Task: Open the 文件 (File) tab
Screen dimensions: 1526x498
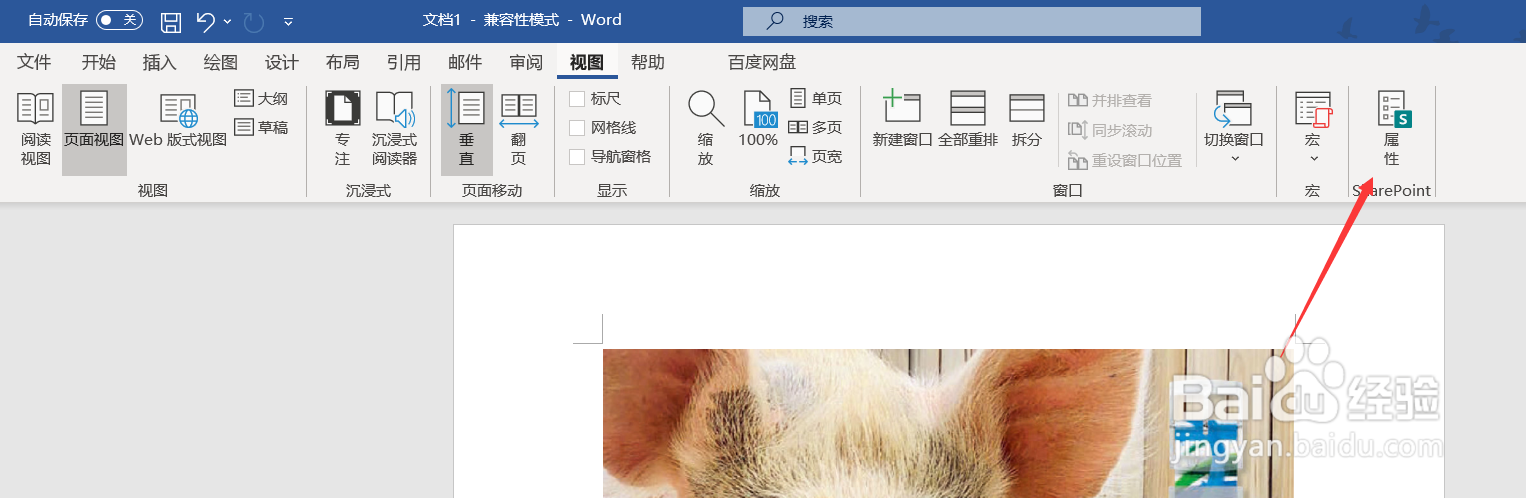Action: [34, 62]
